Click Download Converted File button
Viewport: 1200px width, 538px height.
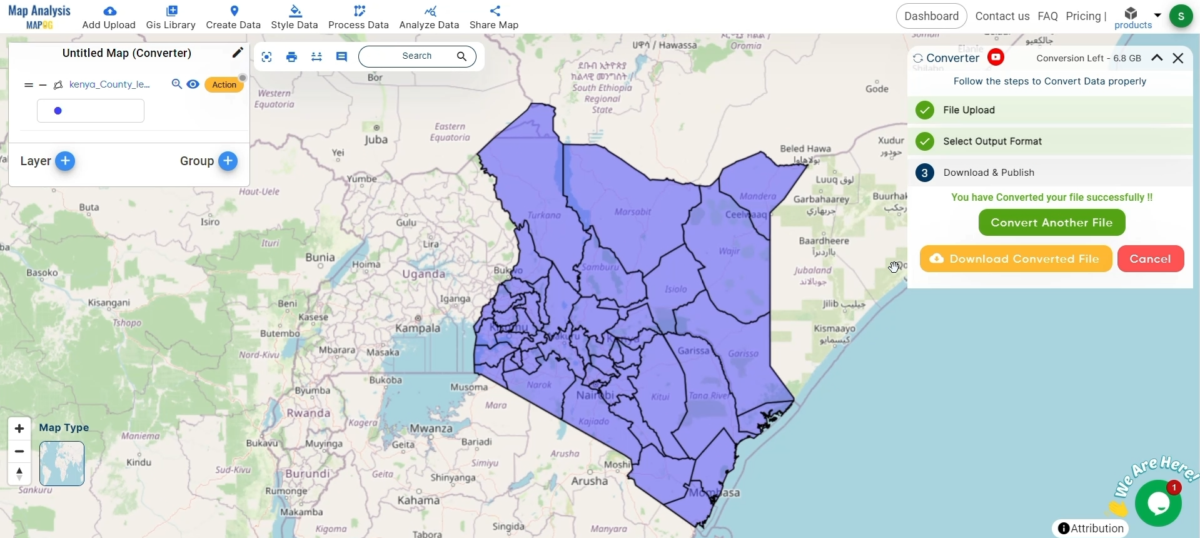[1015, 259]
